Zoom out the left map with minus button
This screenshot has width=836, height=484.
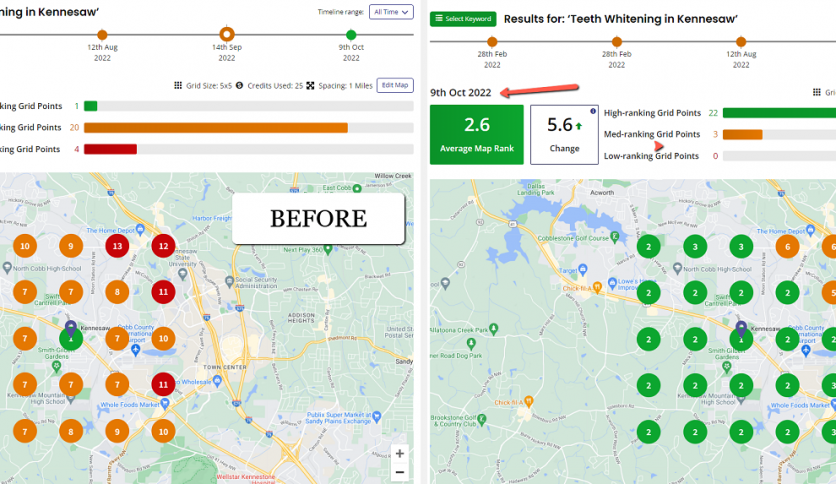point(400,472)
